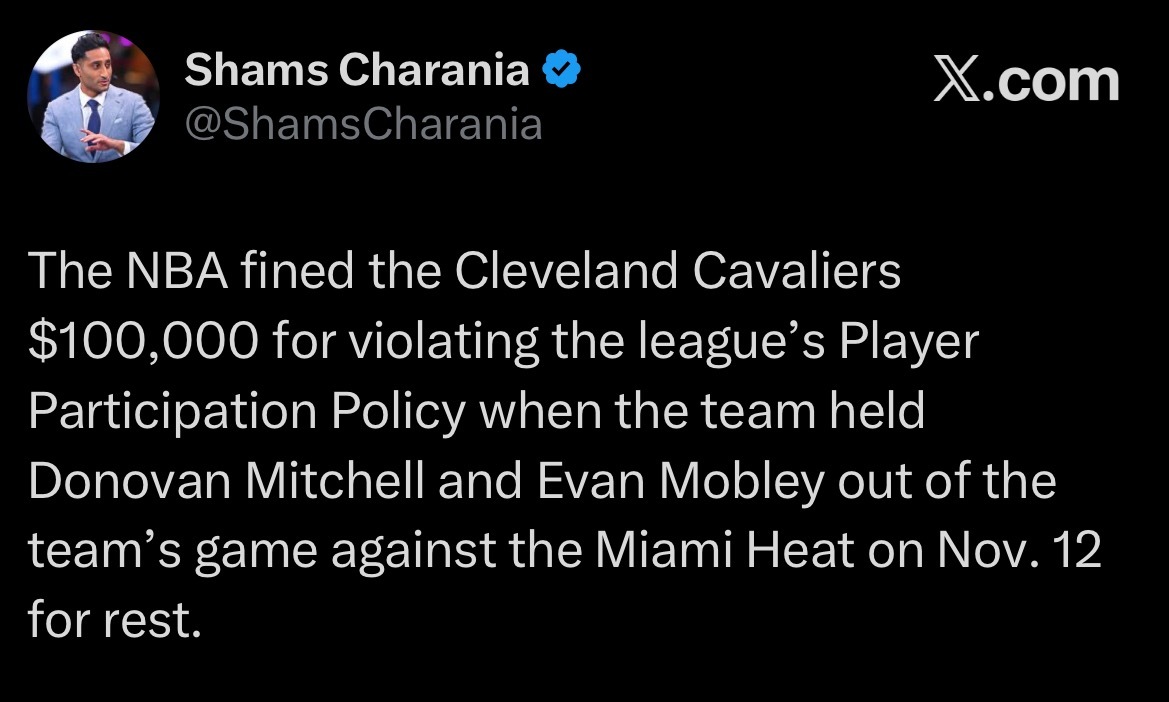Select the Nov. 12 date text
The width and height of the screenshot is (1169, 702).
click(x=1018, y=551)
